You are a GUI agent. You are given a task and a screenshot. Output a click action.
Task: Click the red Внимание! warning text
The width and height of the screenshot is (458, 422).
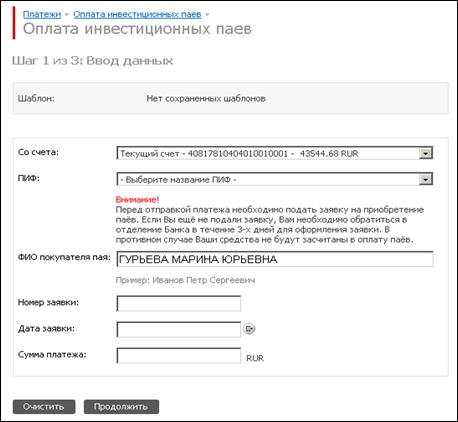coord(137,200)
